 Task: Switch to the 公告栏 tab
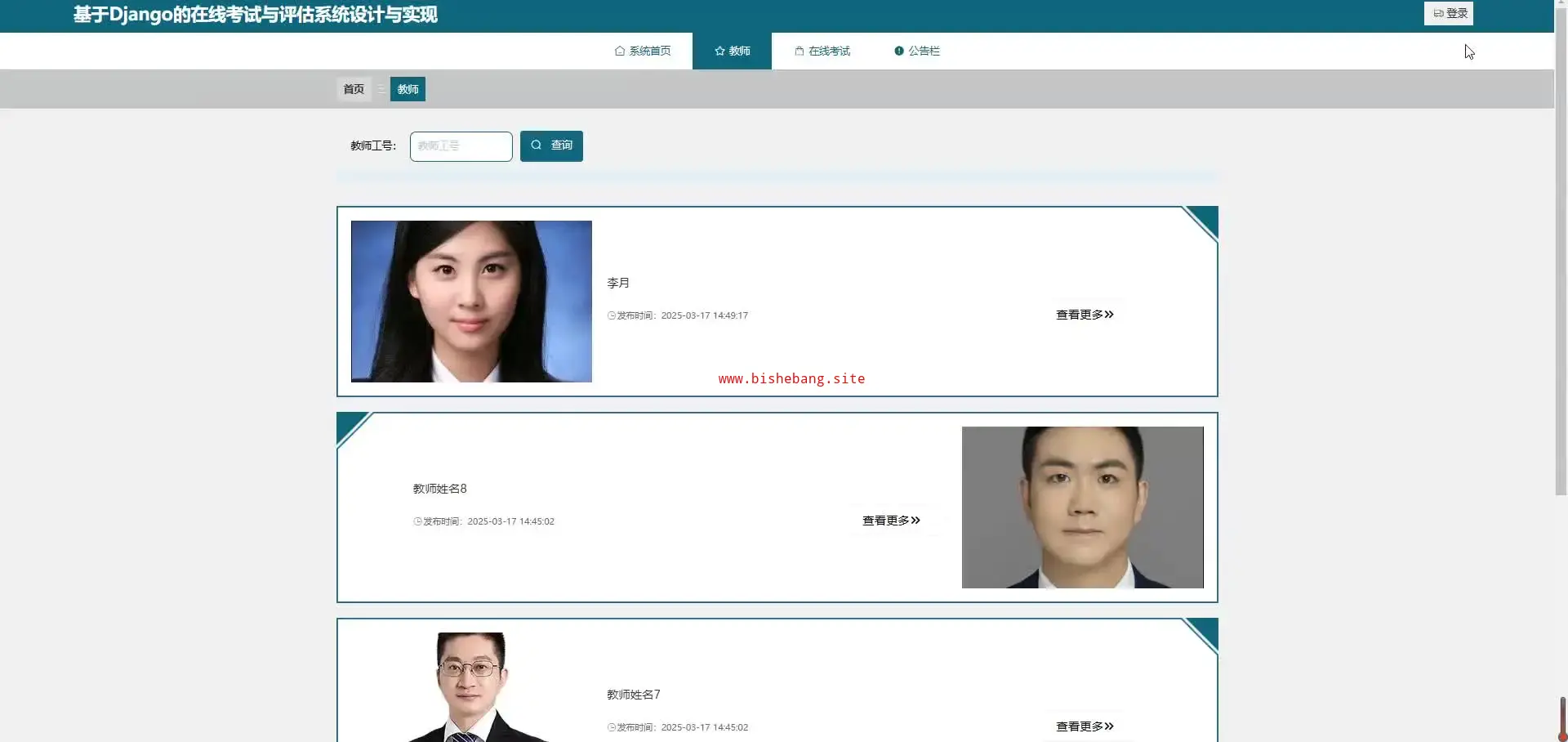917,51
